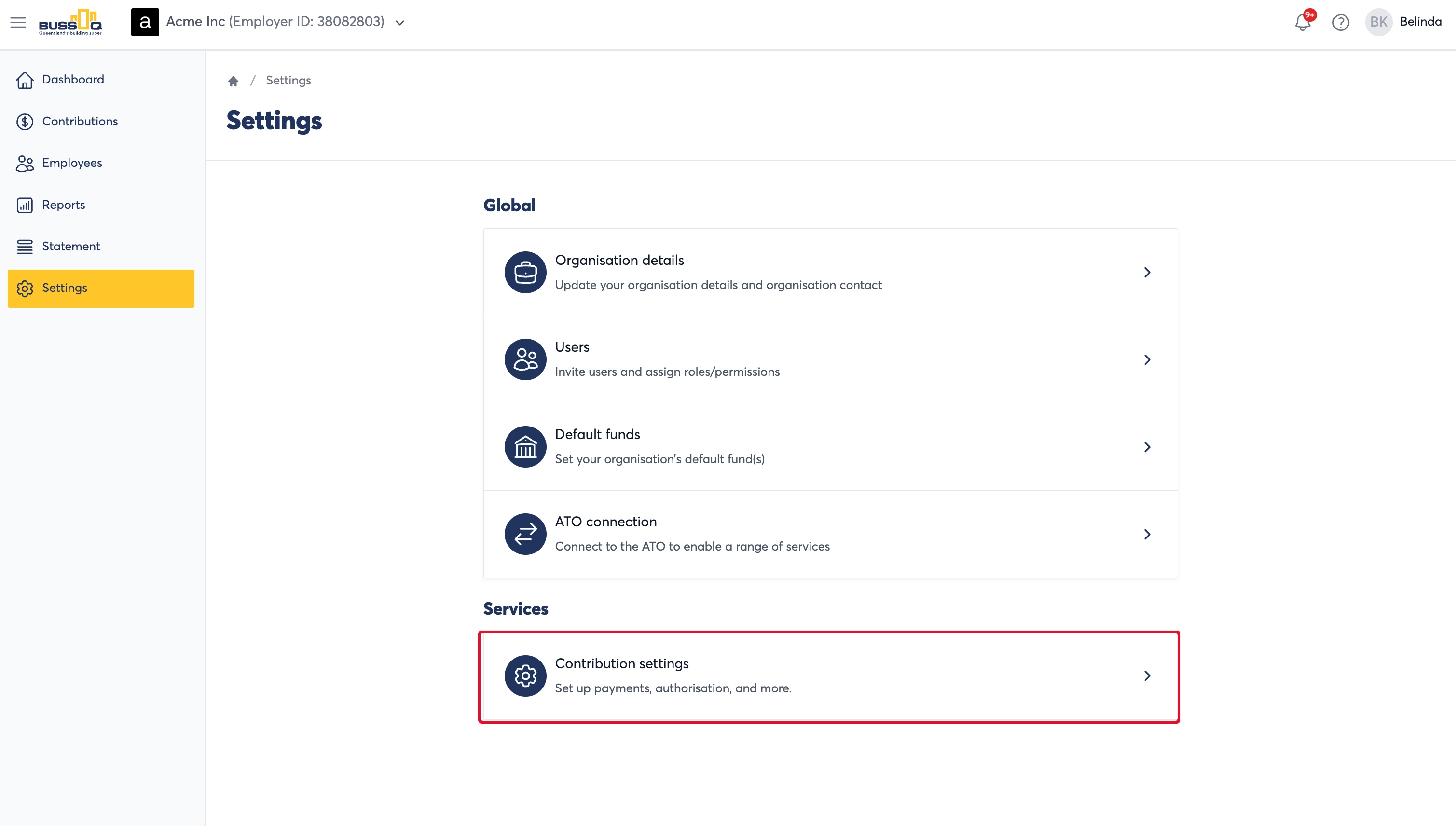Click the chevron on Organisation details row
The height and width of the screenshot is (826, 1456).
[1147, 272]
